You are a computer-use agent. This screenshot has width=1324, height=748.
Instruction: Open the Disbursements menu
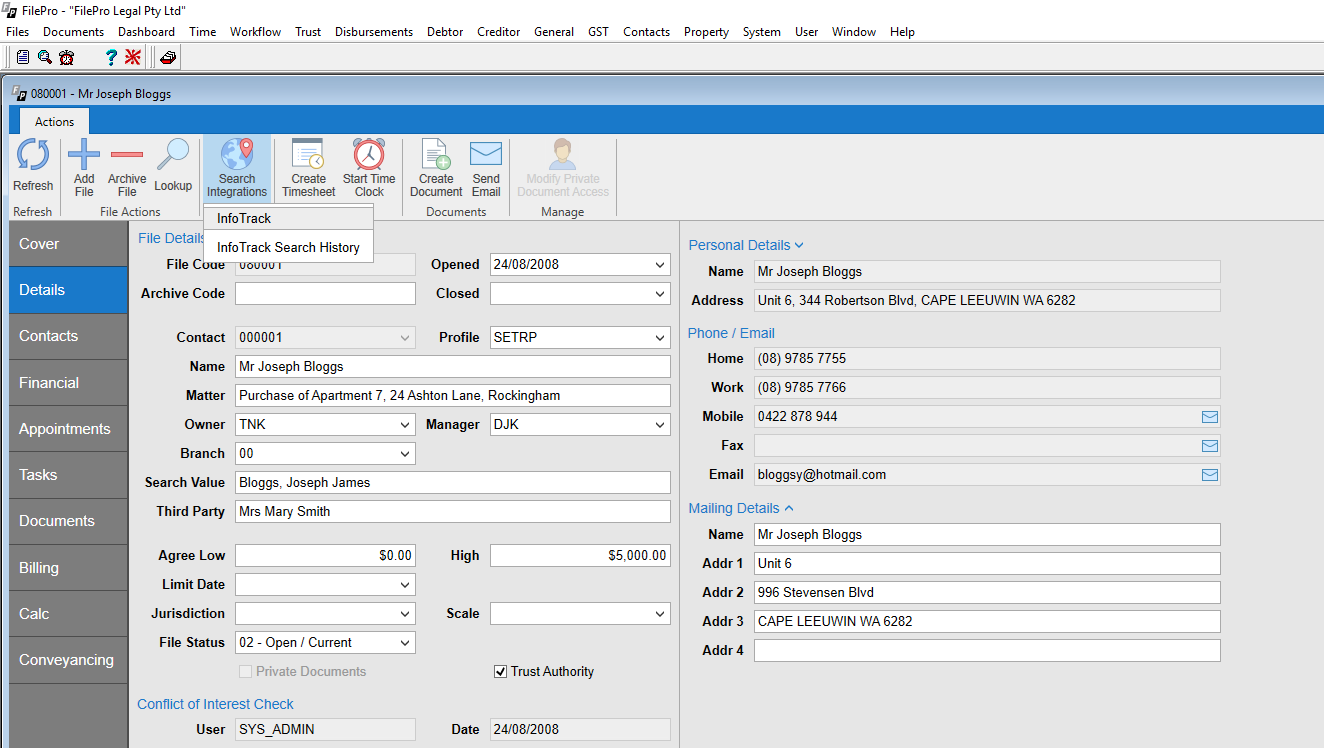374,32
